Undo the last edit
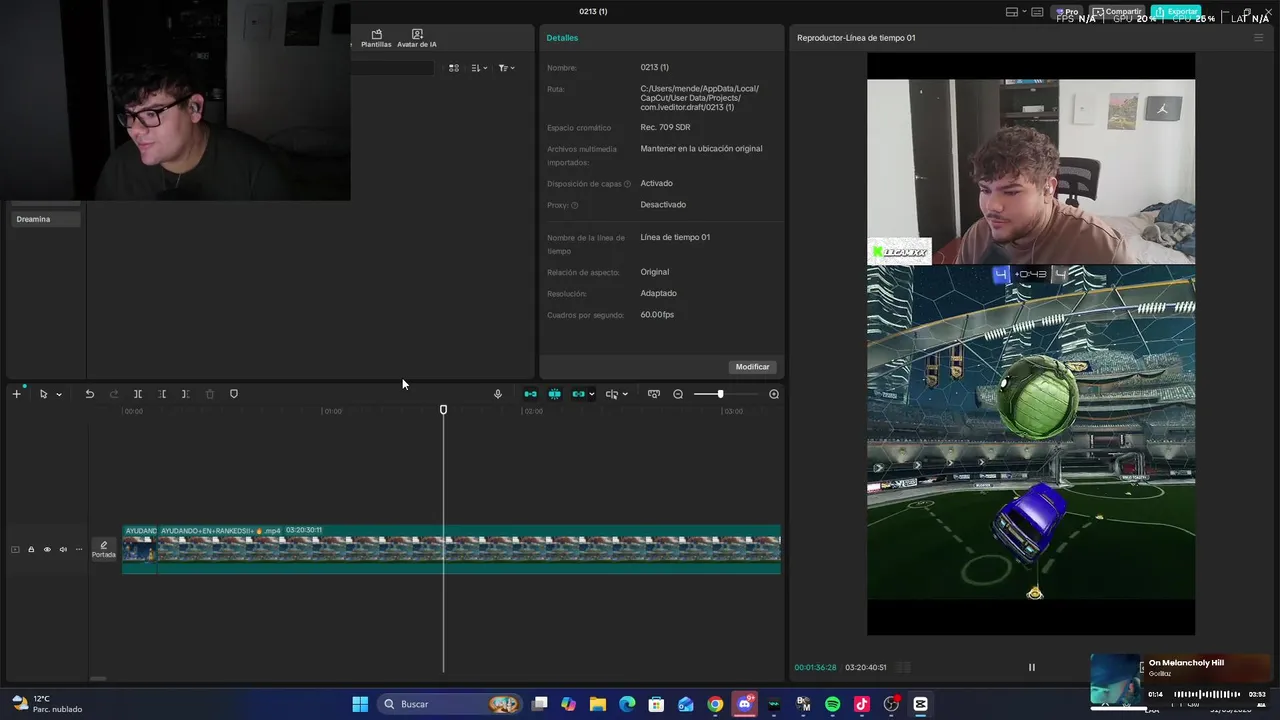Image resolution: width=1280 pixels, height=720 pixels. [89, 394]
